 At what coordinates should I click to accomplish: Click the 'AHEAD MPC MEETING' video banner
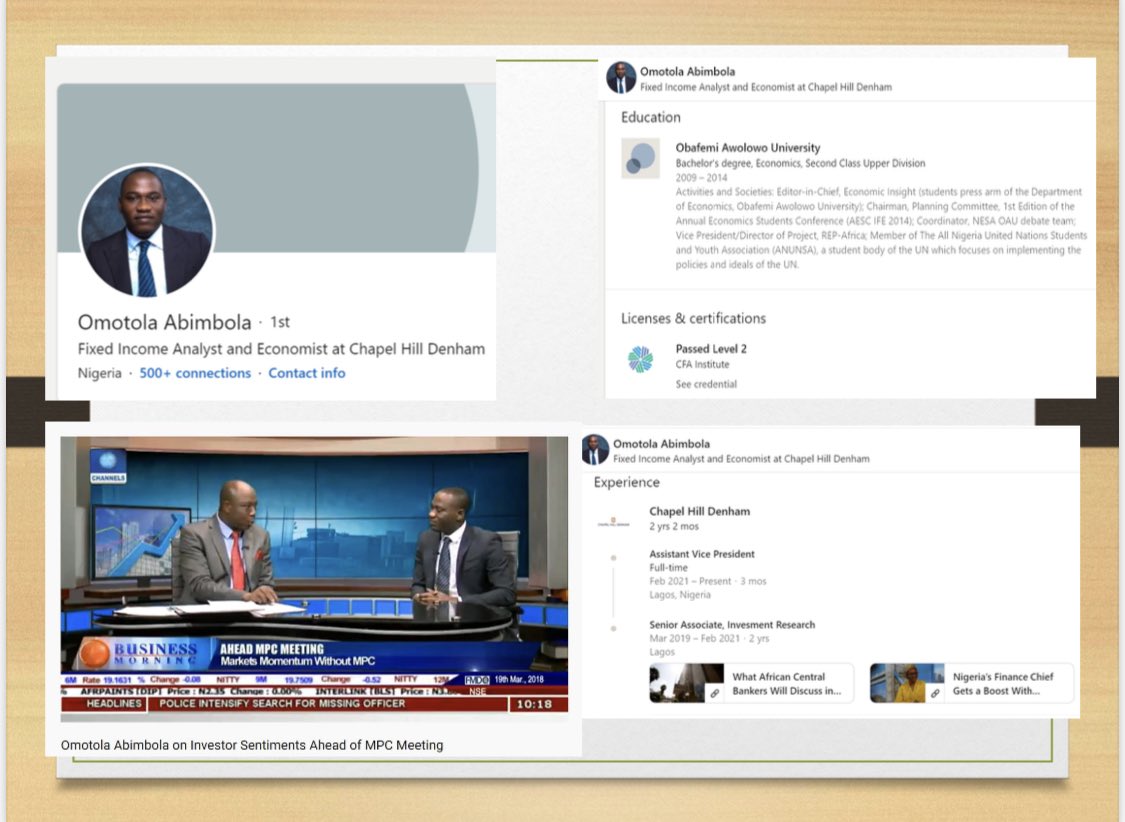point(272,649)
